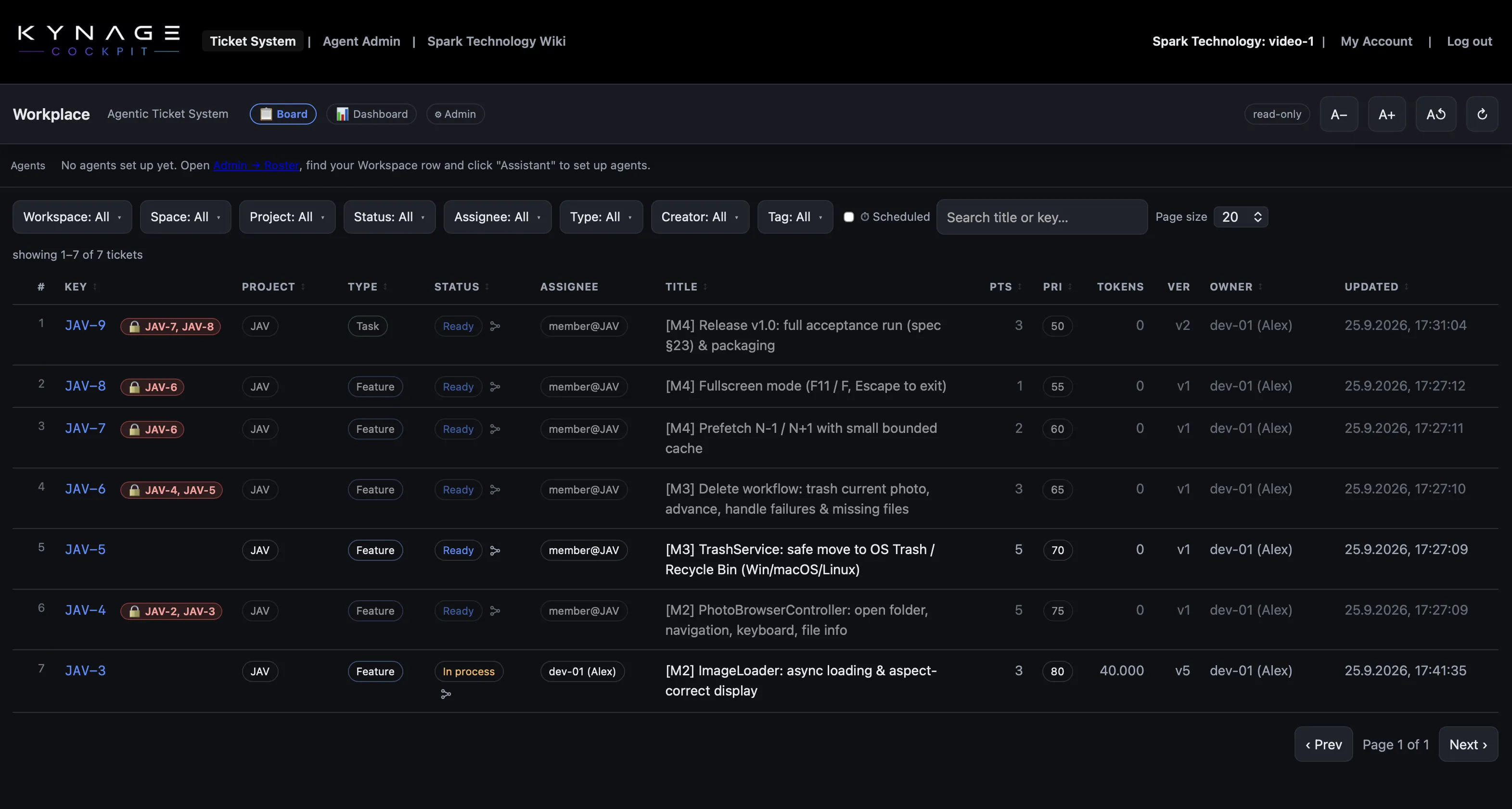Click the workflow icon in JAV-9 row

495,326
